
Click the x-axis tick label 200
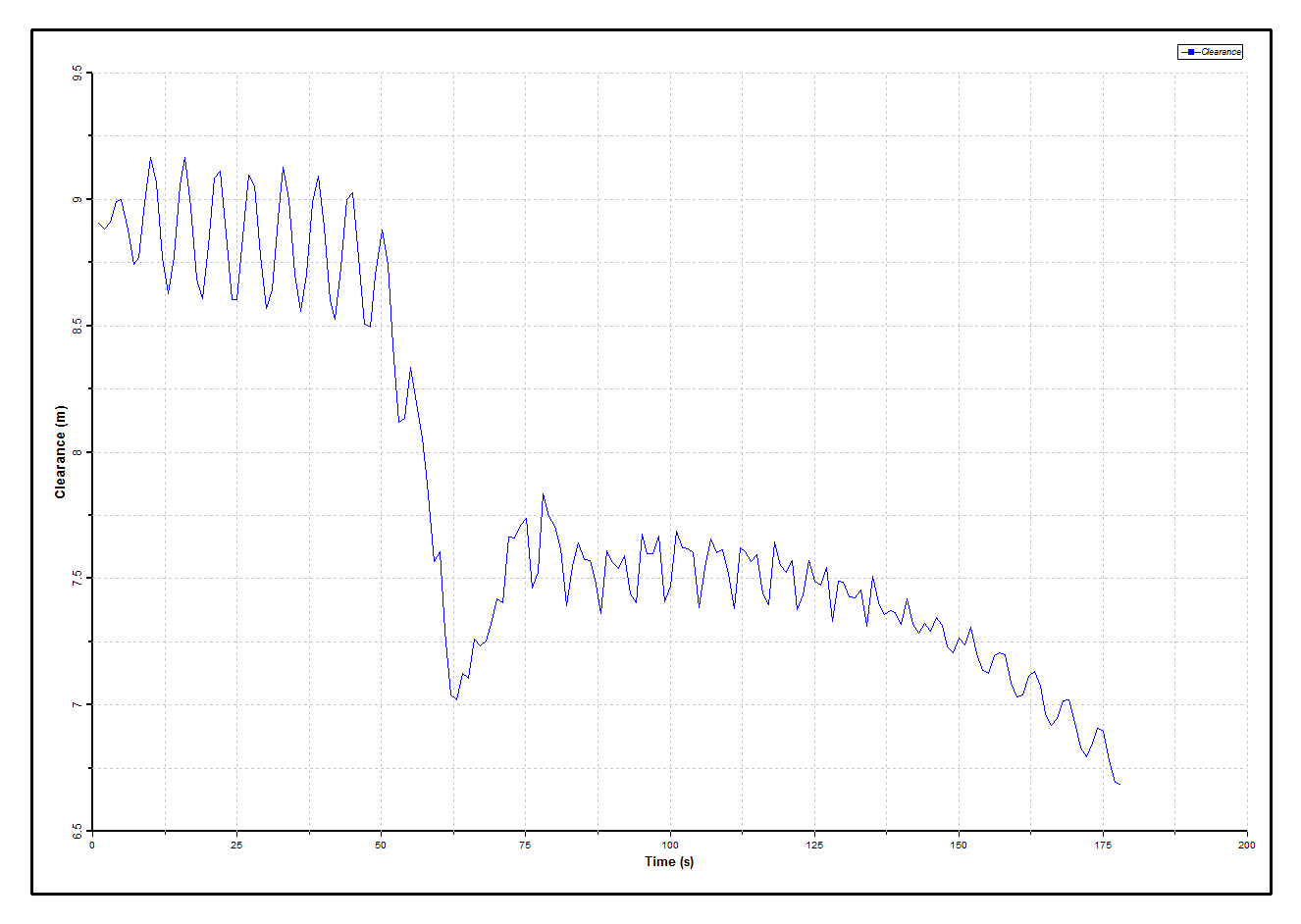click(x=1246, y=845)
